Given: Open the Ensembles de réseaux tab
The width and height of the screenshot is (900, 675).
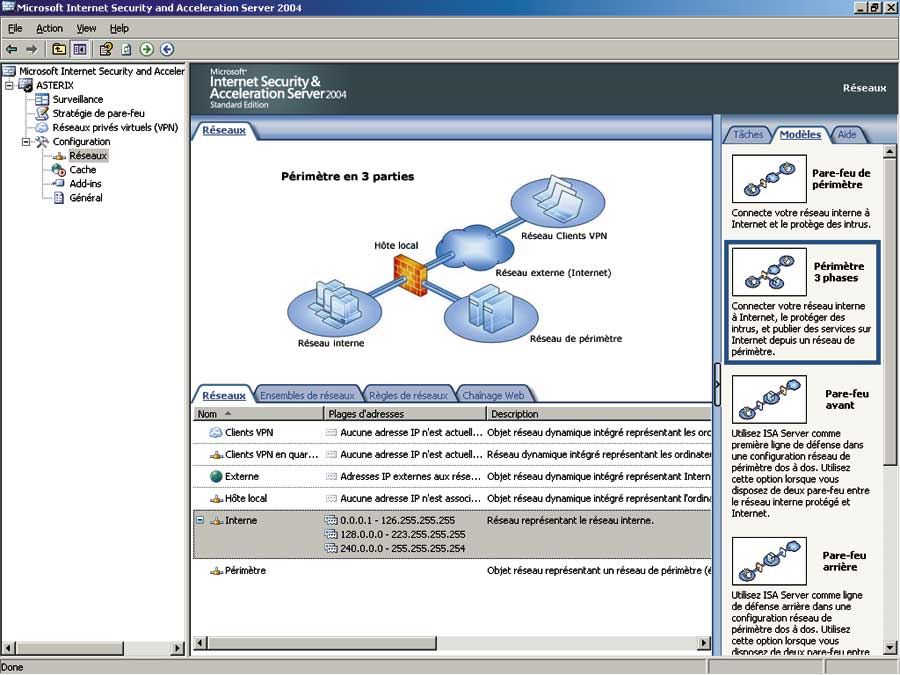Looking at the screenshot, I should click(307, 395).
